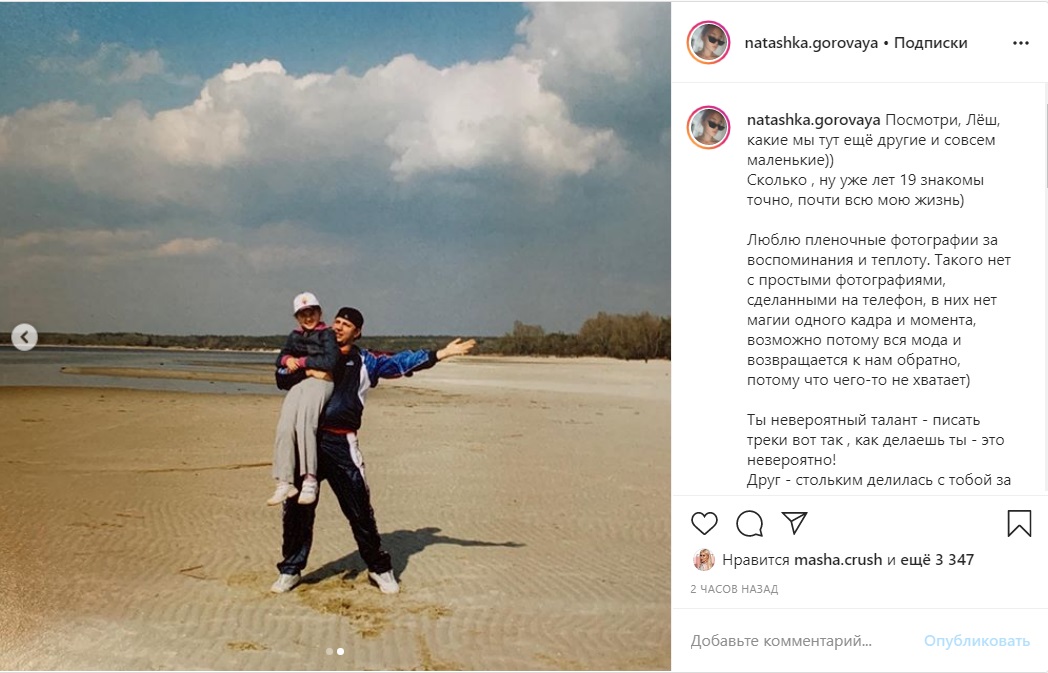Screen dimensions: 1048x673
Task: Open comments via the speech bubble icon
Action: tap(749, 523)
